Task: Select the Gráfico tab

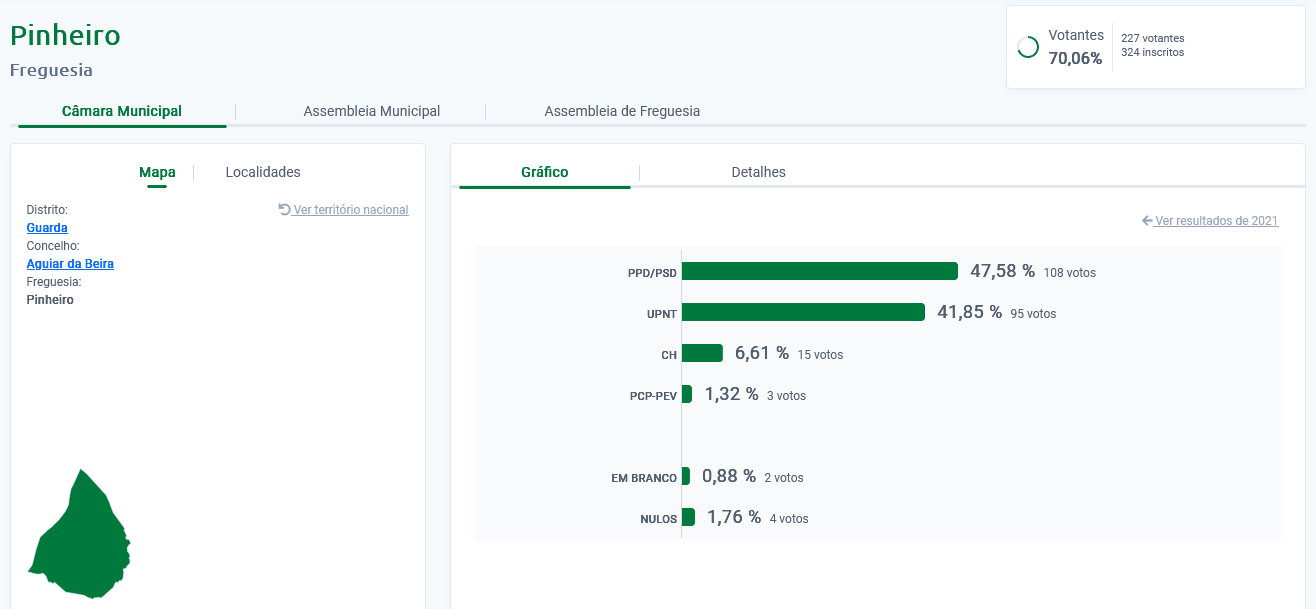Action: [544, 172]
